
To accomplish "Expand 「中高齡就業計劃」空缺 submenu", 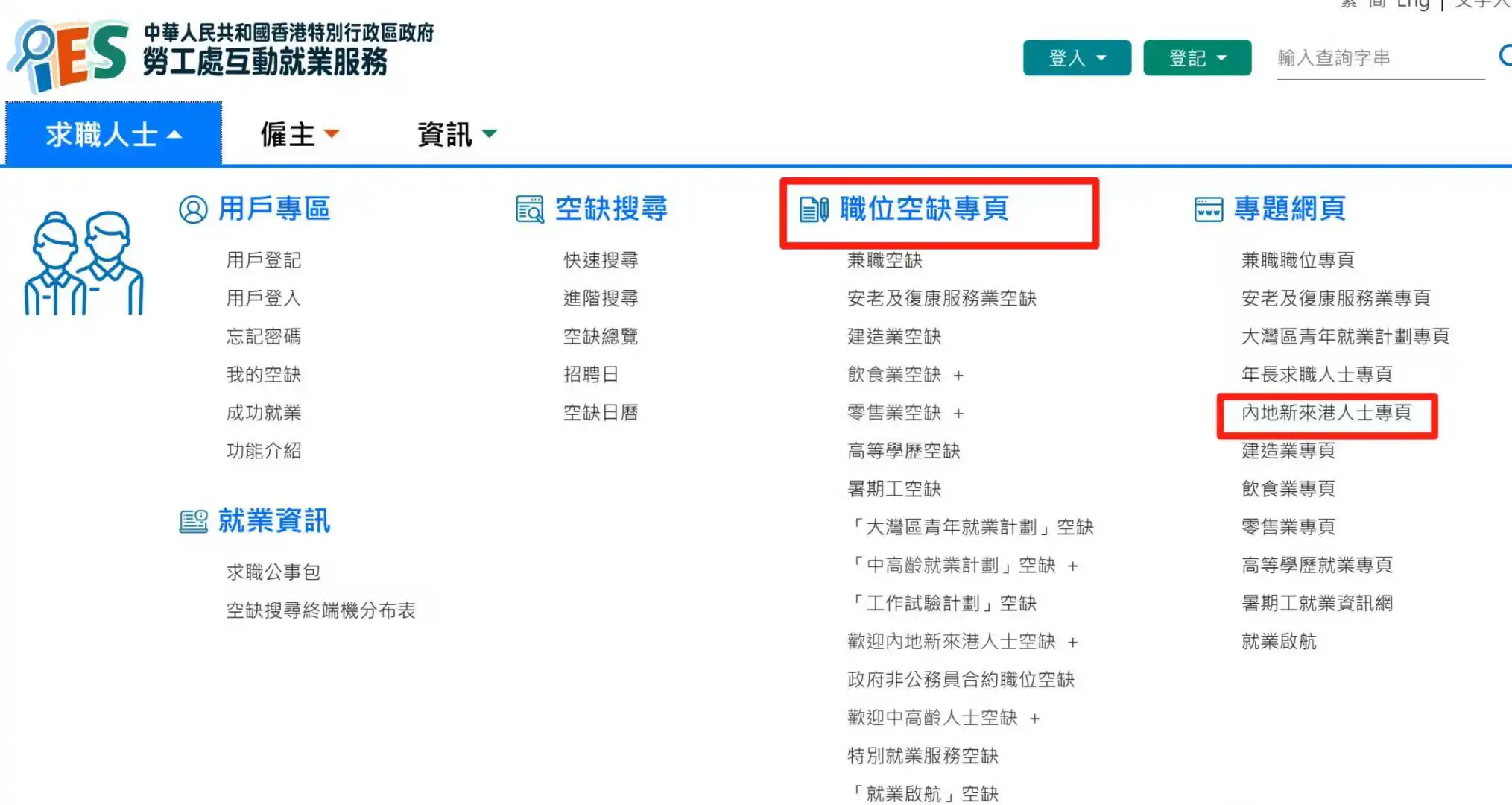I will (x=1072, y=566).
